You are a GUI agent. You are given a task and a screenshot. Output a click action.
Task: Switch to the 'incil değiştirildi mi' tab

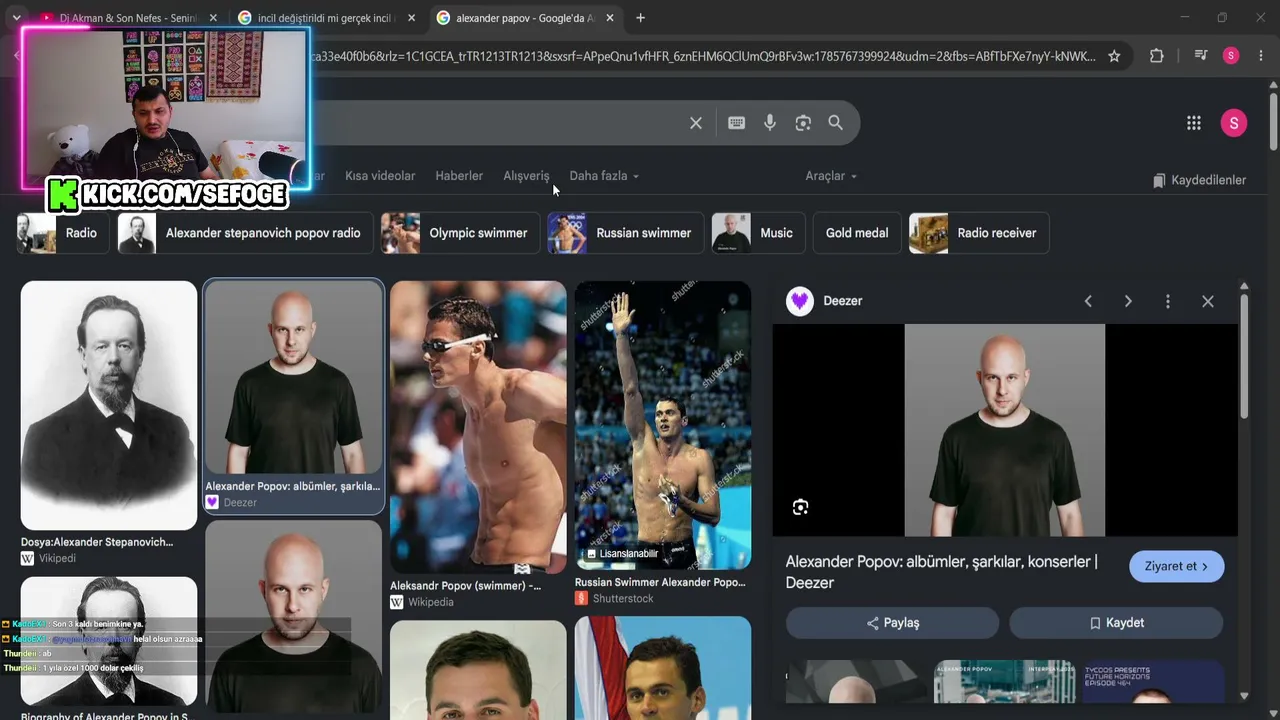[x=328, y=18]
